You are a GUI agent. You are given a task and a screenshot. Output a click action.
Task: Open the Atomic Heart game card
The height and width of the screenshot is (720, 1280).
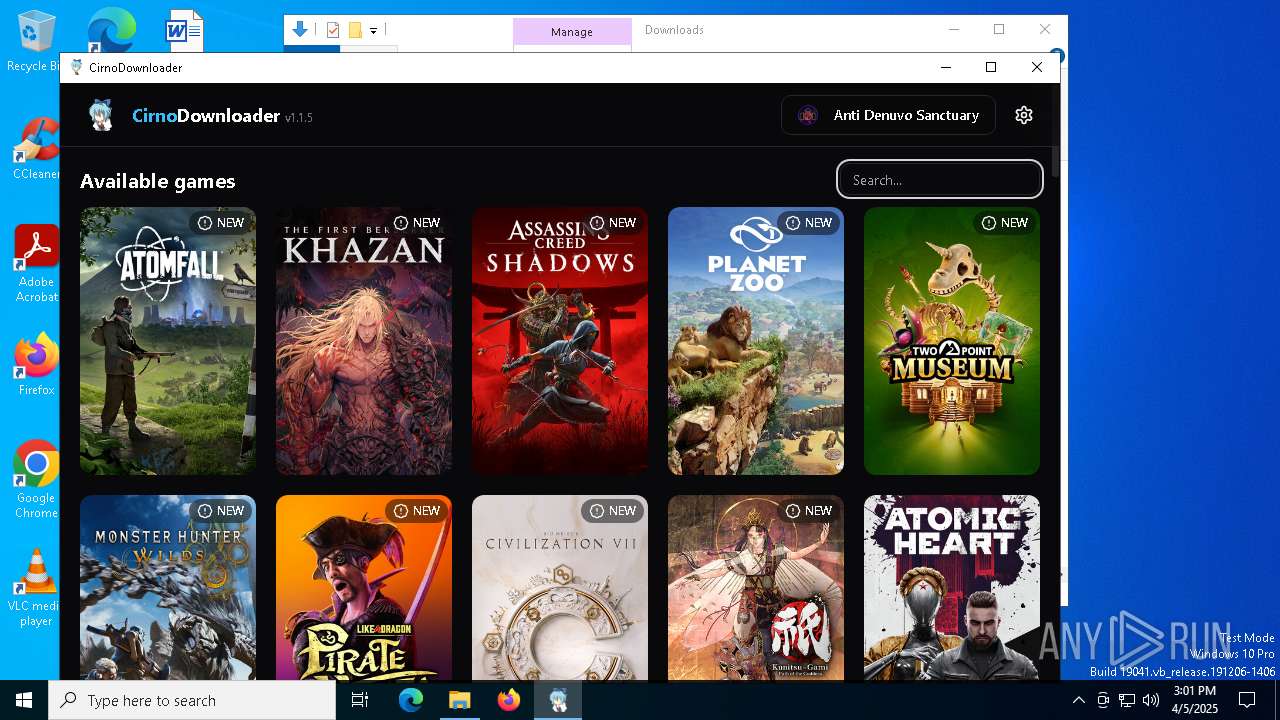952,588
